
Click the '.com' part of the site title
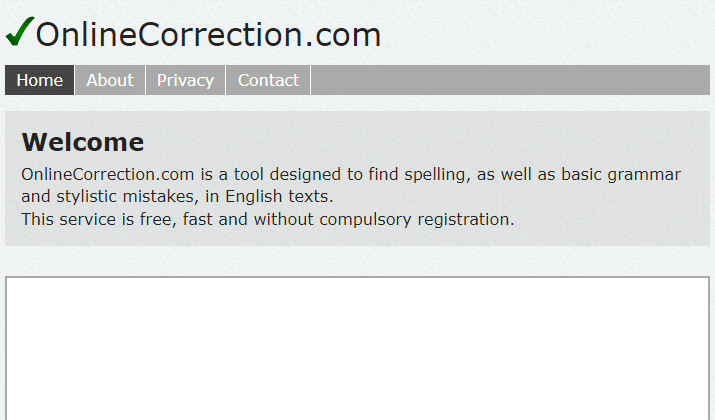pos(342,36)
